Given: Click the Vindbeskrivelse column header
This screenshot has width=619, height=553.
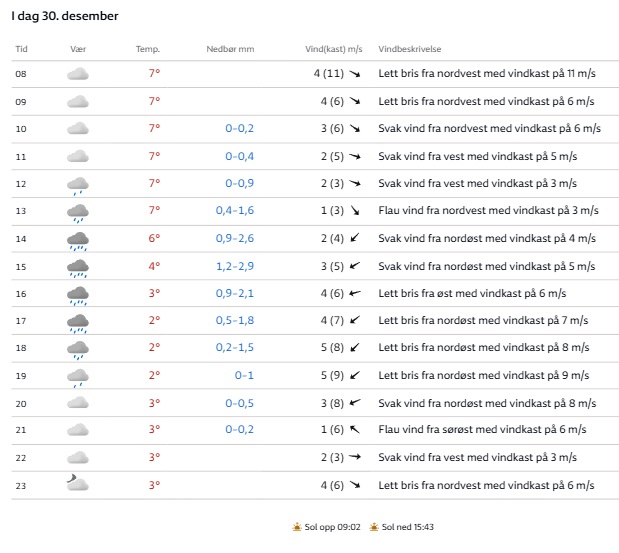Looking at the screenshot, I should click(410, 48).
